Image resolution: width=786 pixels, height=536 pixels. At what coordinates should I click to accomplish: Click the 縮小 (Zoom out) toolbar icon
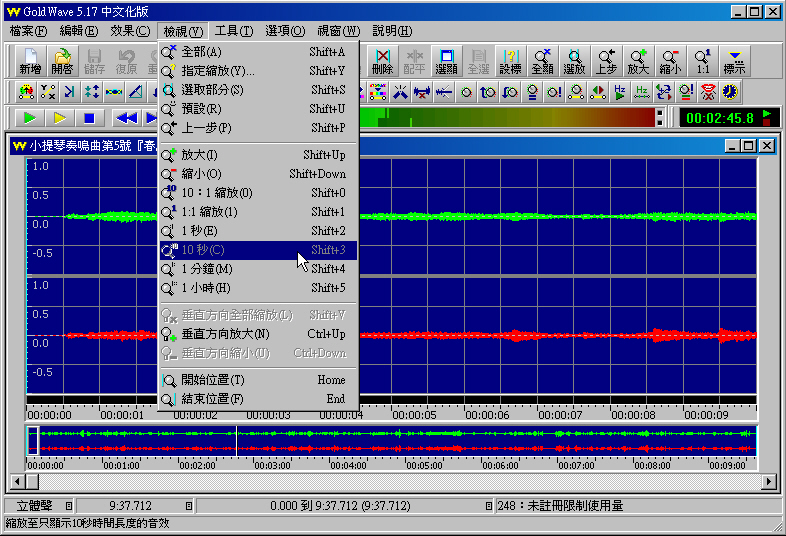pos(670,61)
